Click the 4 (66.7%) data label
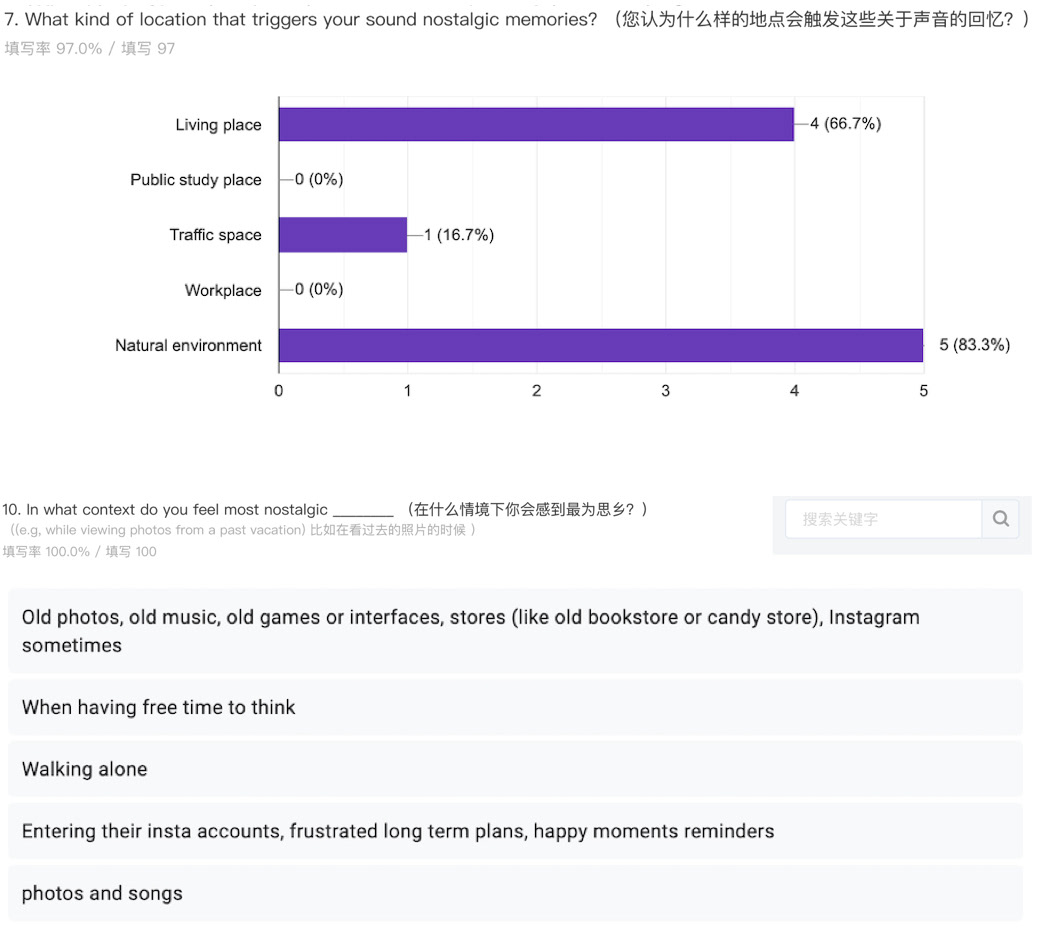 (x=845, y=123)
